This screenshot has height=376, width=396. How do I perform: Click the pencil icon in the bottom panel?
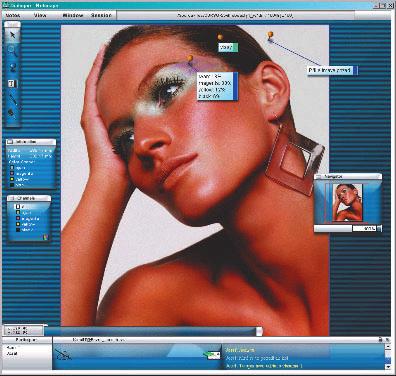tap(63, 355)
